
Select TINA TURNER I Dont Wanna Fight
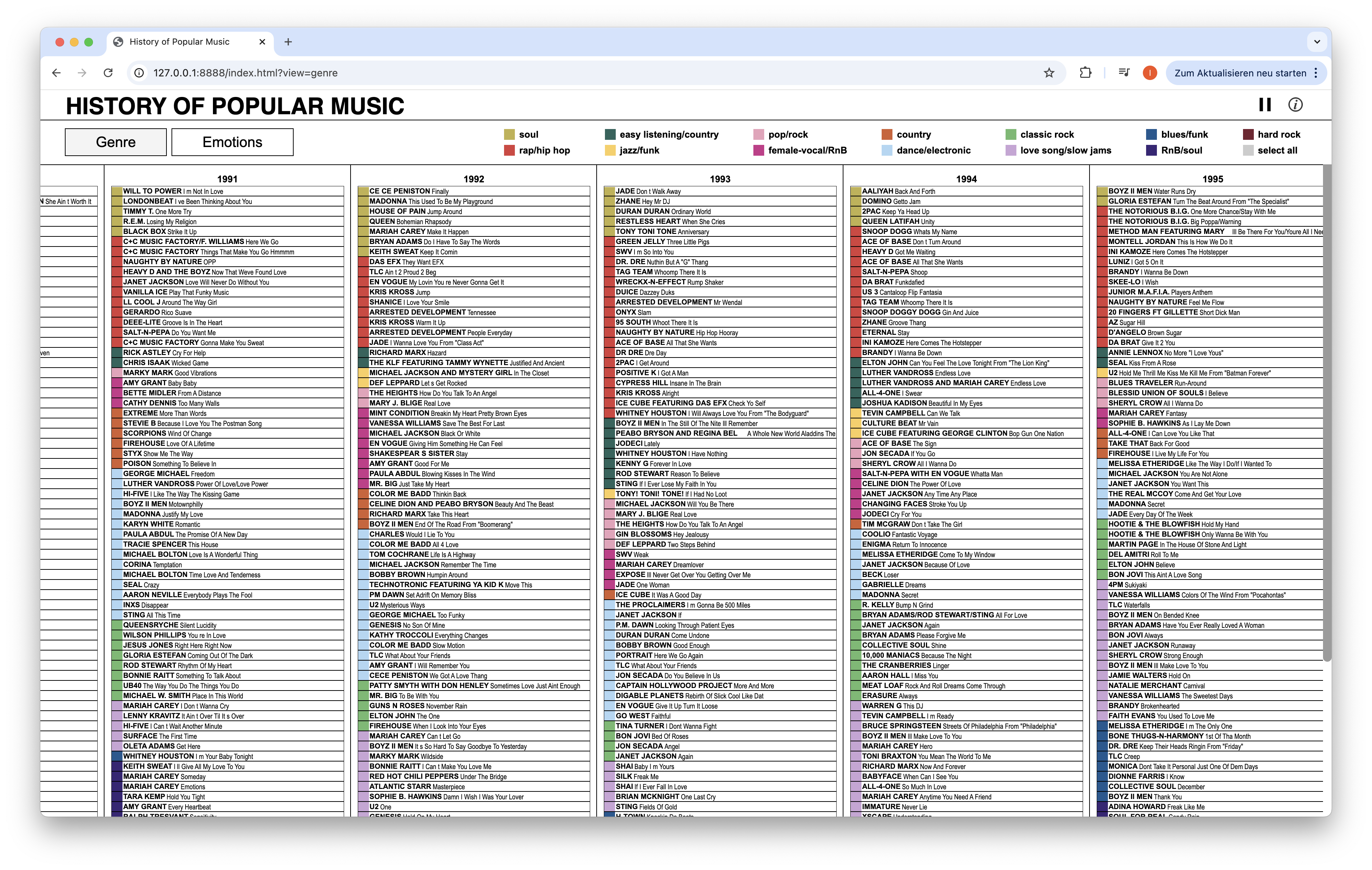(x=720, y=726)
